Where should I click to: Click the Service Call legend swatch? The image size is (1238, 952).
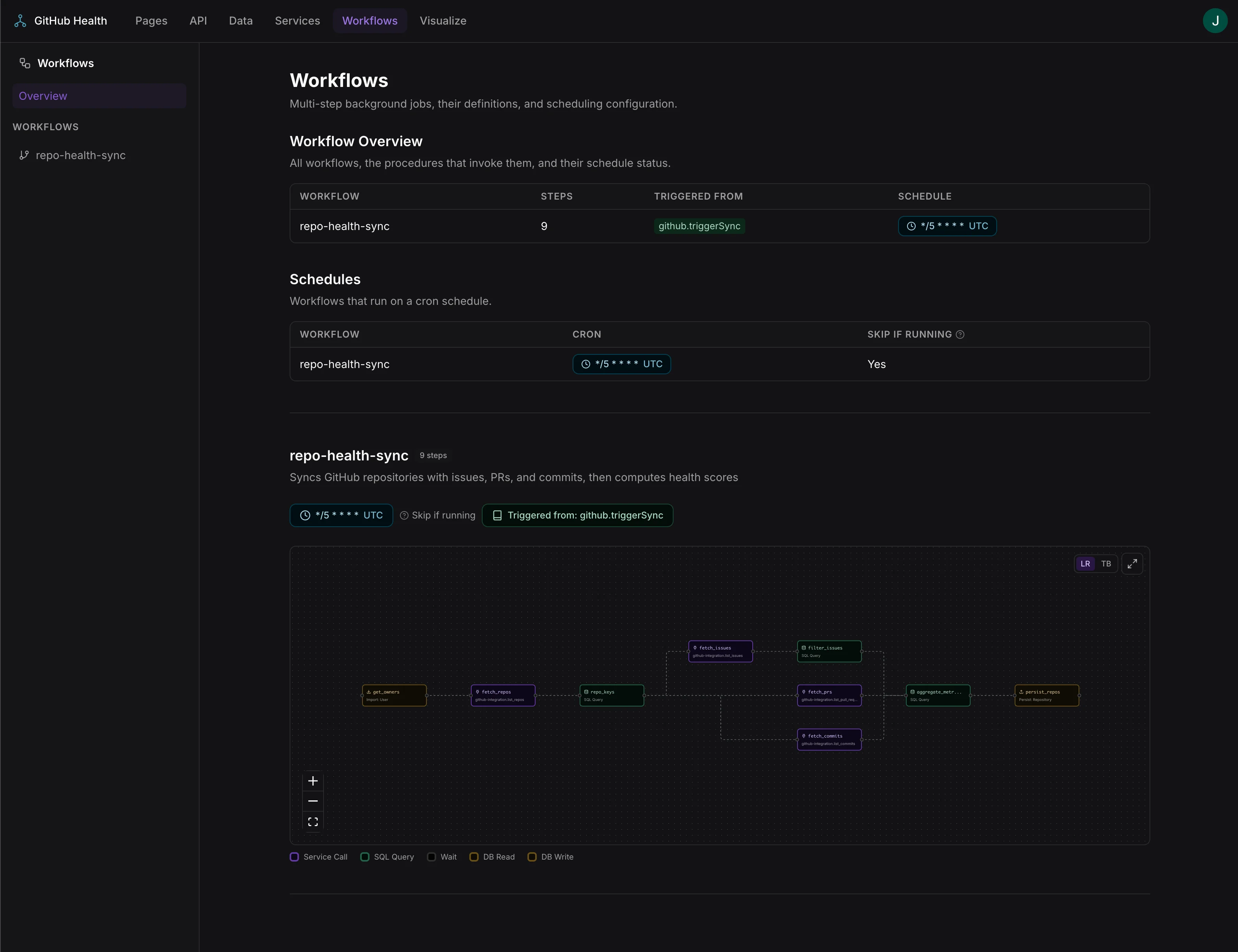(294, 857)
